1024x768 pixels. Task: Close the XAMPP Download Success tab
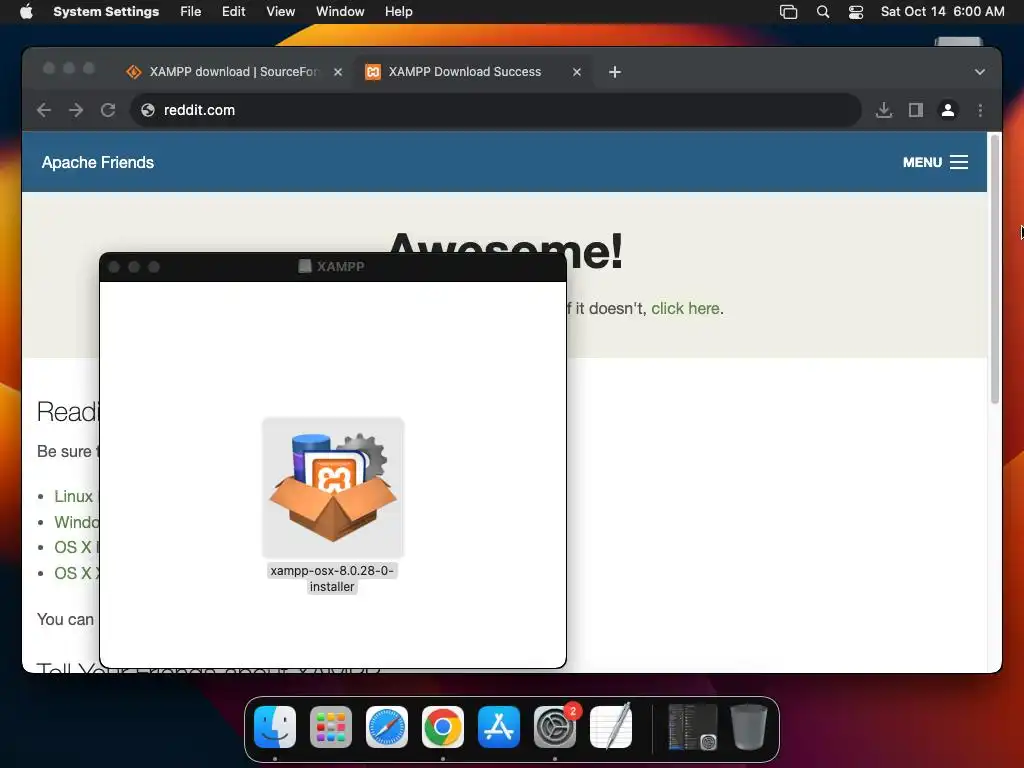tap(577, 72)
